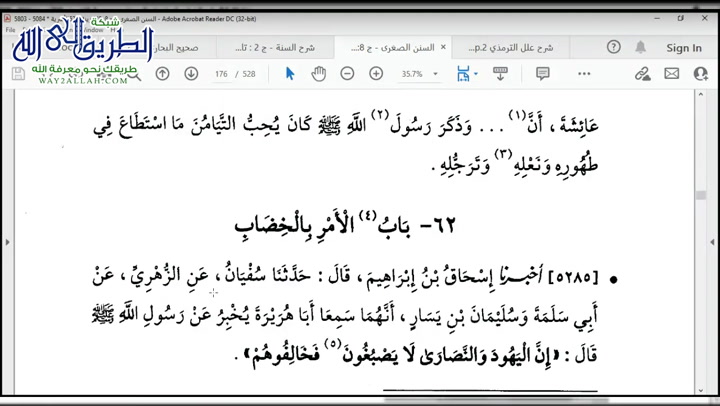Expand the page fit options arrow
Screen dimensions: 720x406
click(x=476, y=74)
